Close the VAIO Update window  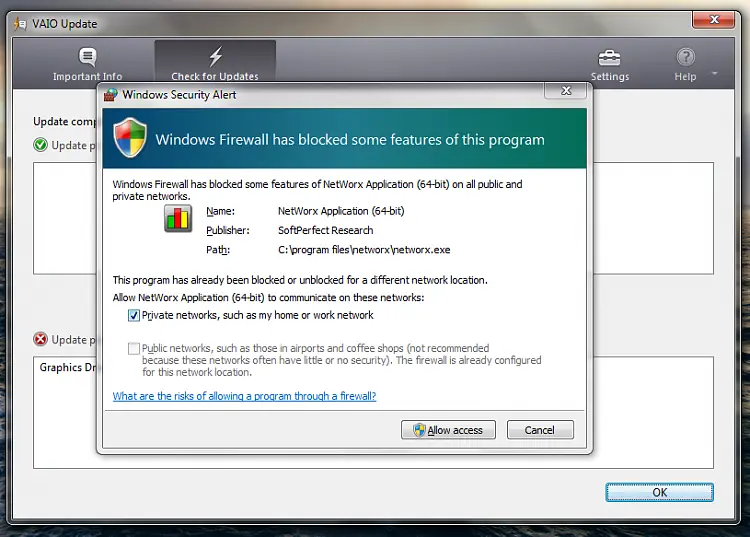pyautogui.click(x=714, y=20)
